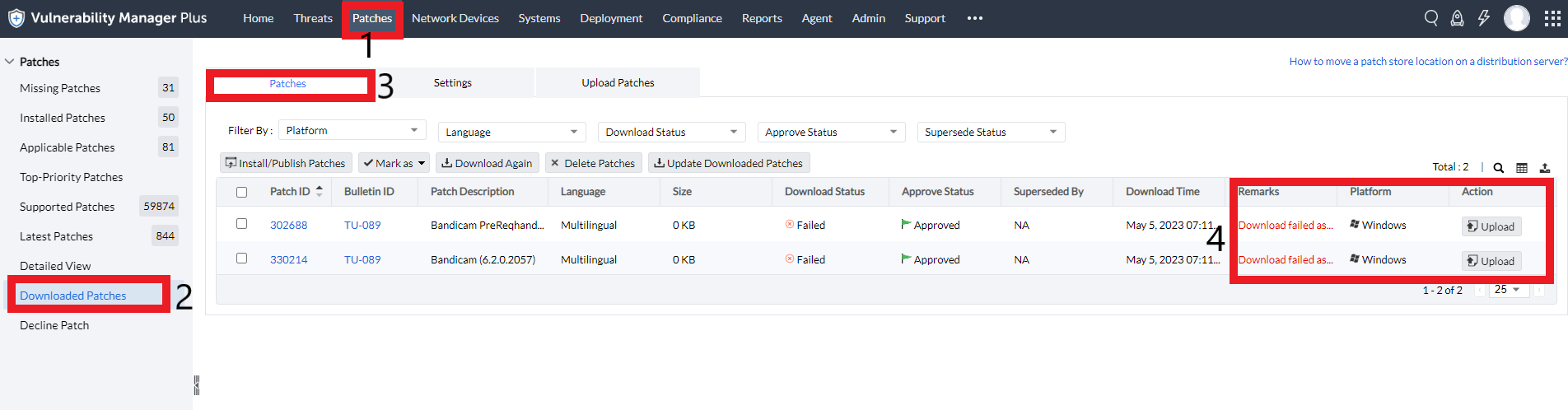
Task: Open the Supersede Status filter dropdown
Action: tap(991, 132)
